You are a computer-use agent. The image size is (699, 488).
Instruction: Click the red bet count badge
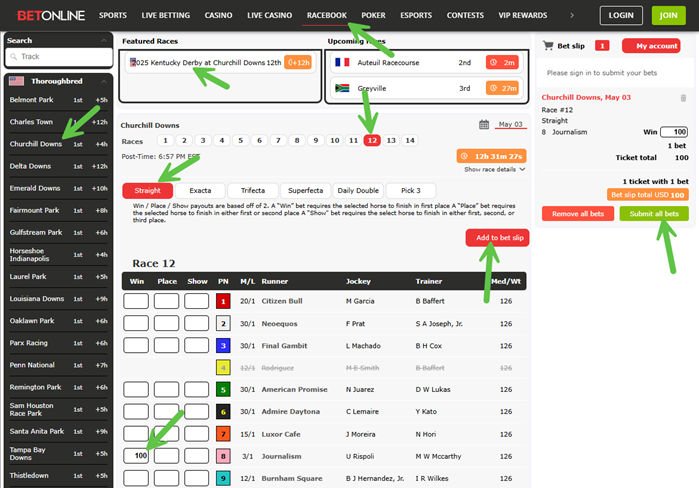[x=602, y=46]
